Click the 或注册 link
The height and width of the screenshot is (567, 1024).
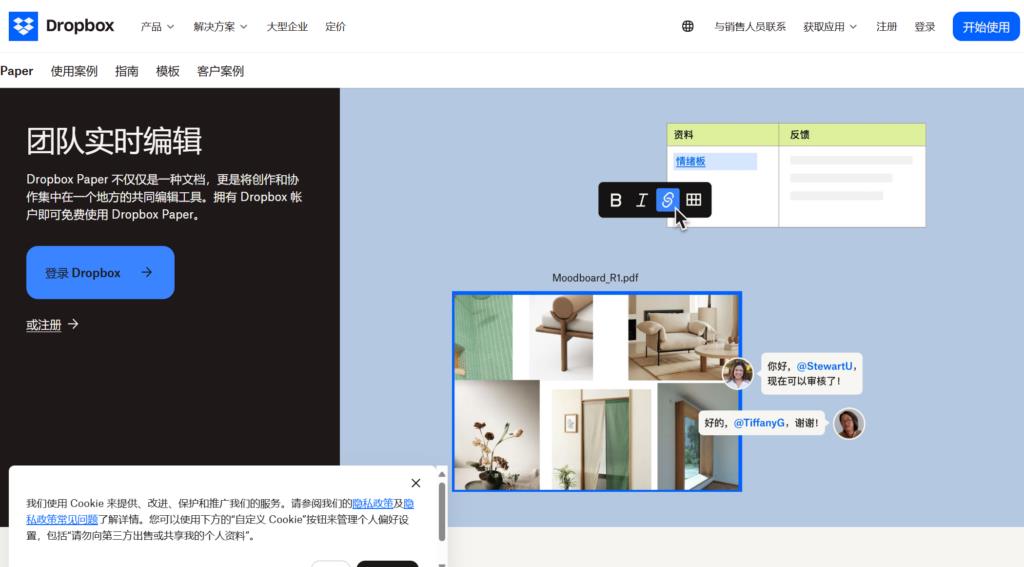(x=44, y=325)
